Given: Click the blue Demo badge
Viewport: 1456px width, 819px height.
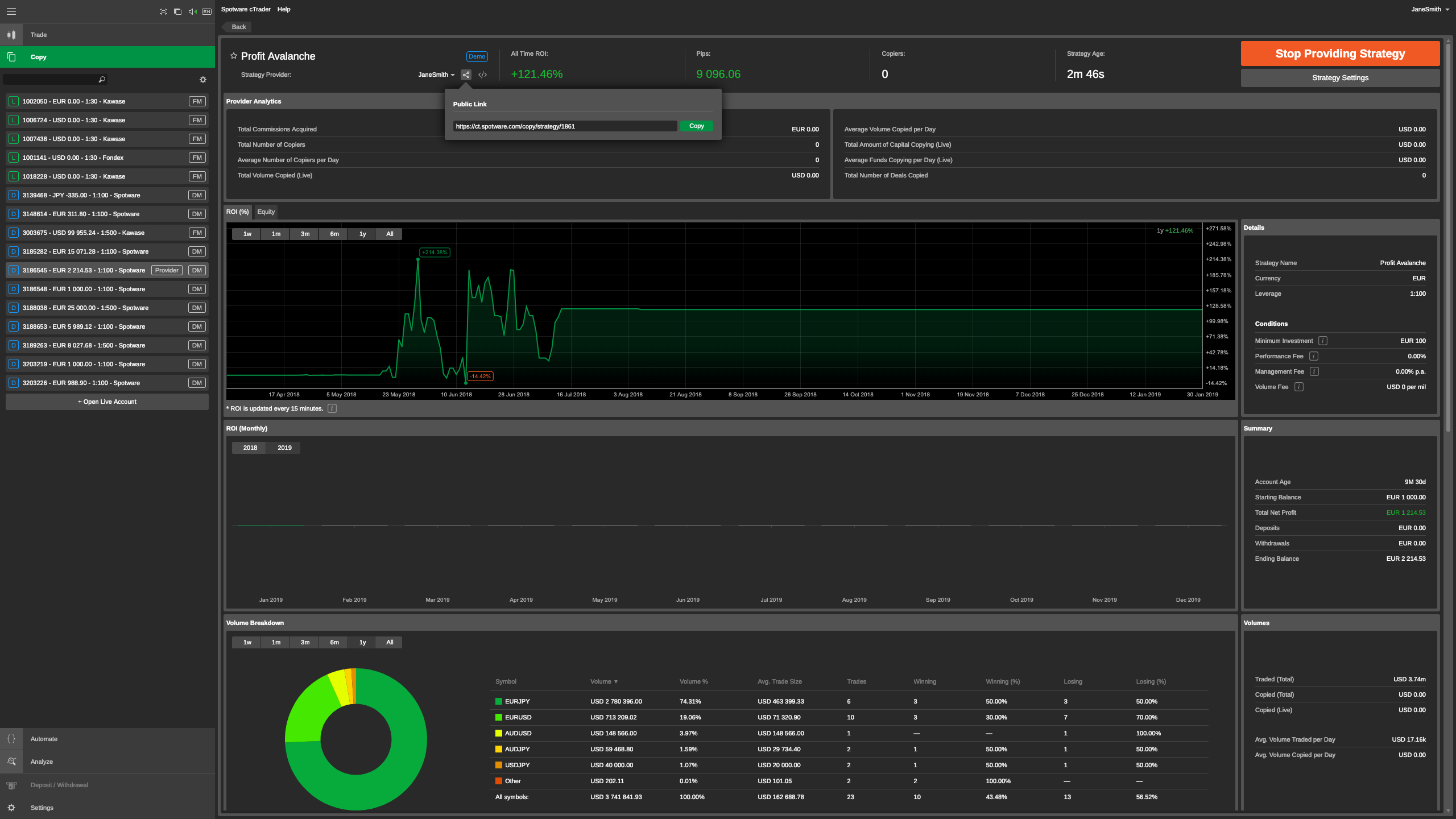Looking at the screenshot, I should tap(477, 56).
